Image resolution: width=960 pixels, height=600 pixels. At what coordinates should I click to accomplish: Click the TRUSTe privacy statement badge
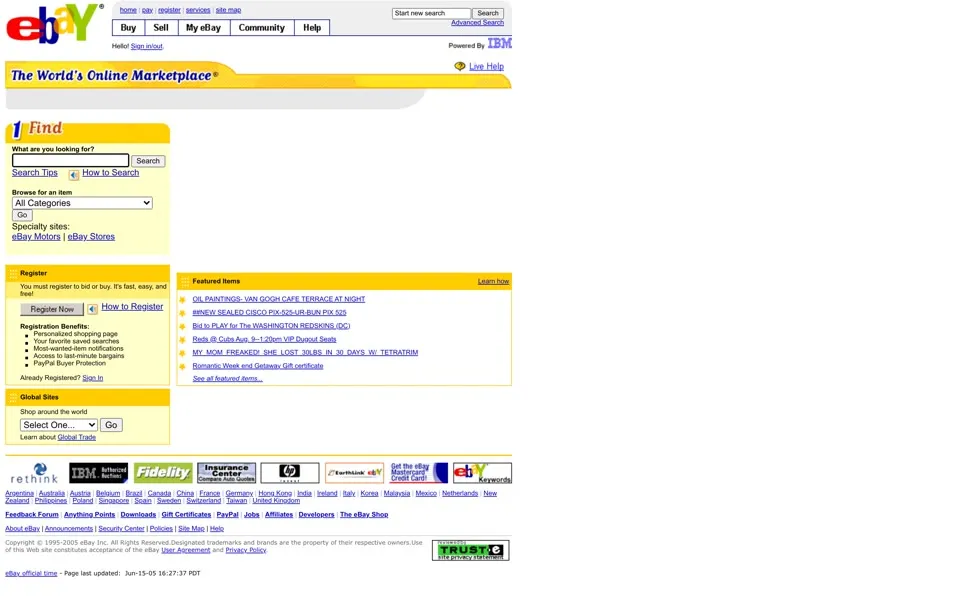(x=470, y=550)
